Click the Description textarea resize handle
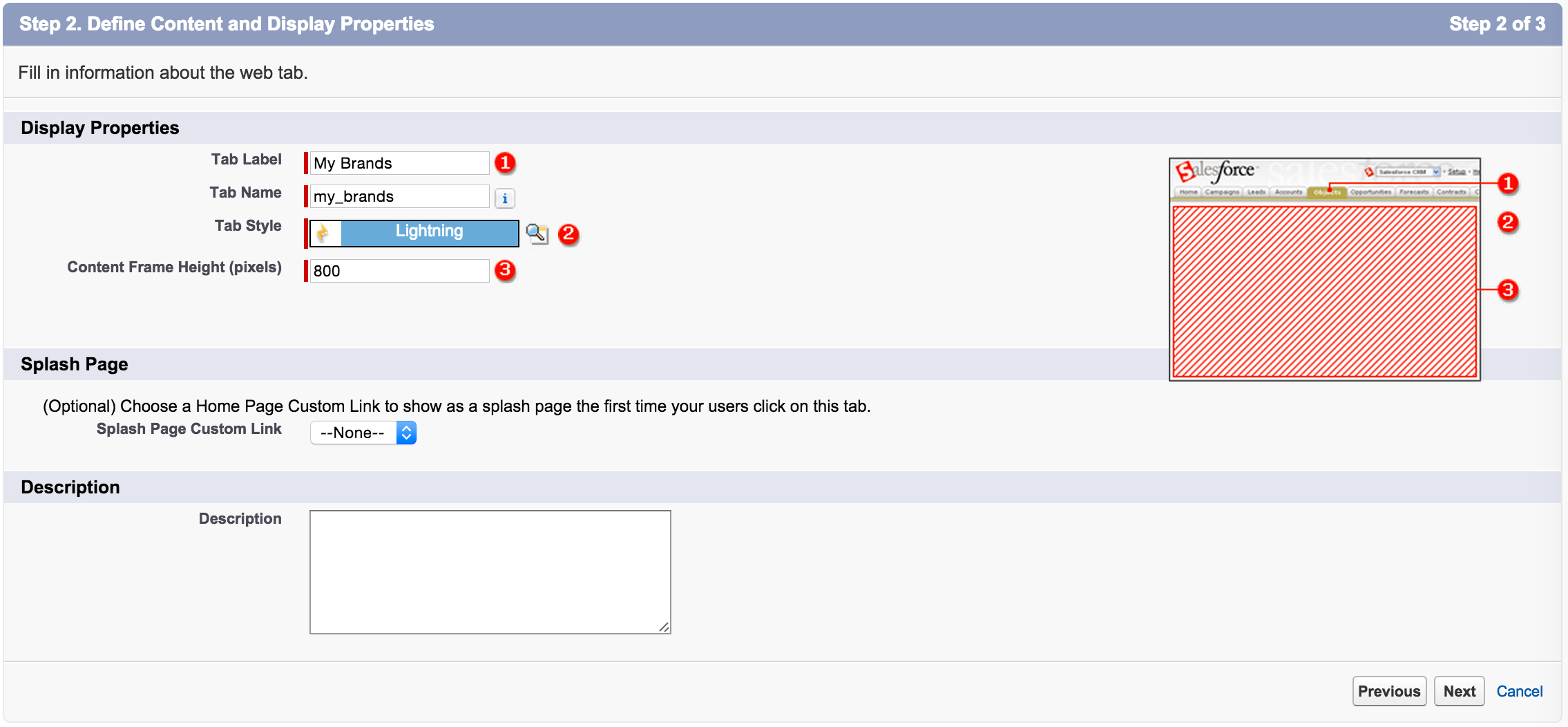The image size is (1568, 727). click(664, 627)
